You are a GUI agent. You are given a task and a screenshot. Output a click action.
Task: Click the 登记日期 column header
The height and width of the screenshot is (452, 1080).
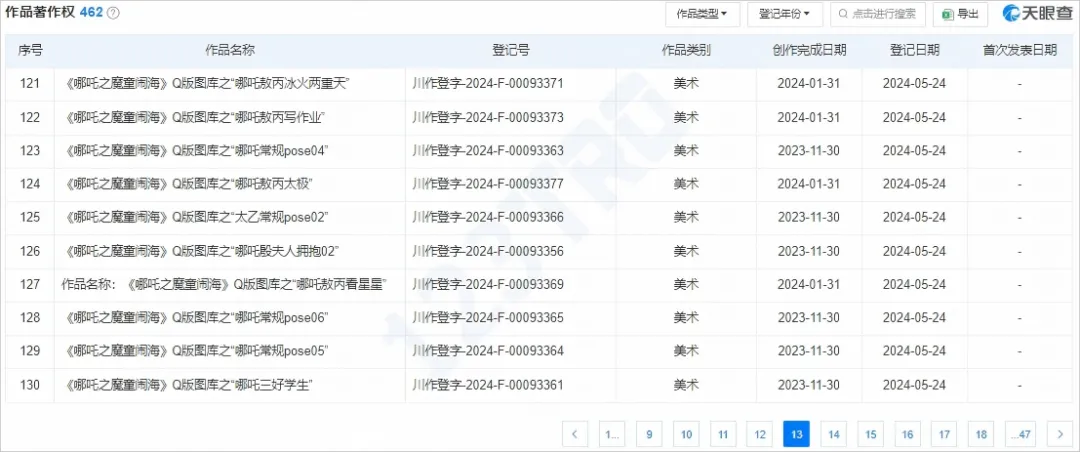[914, 50]
